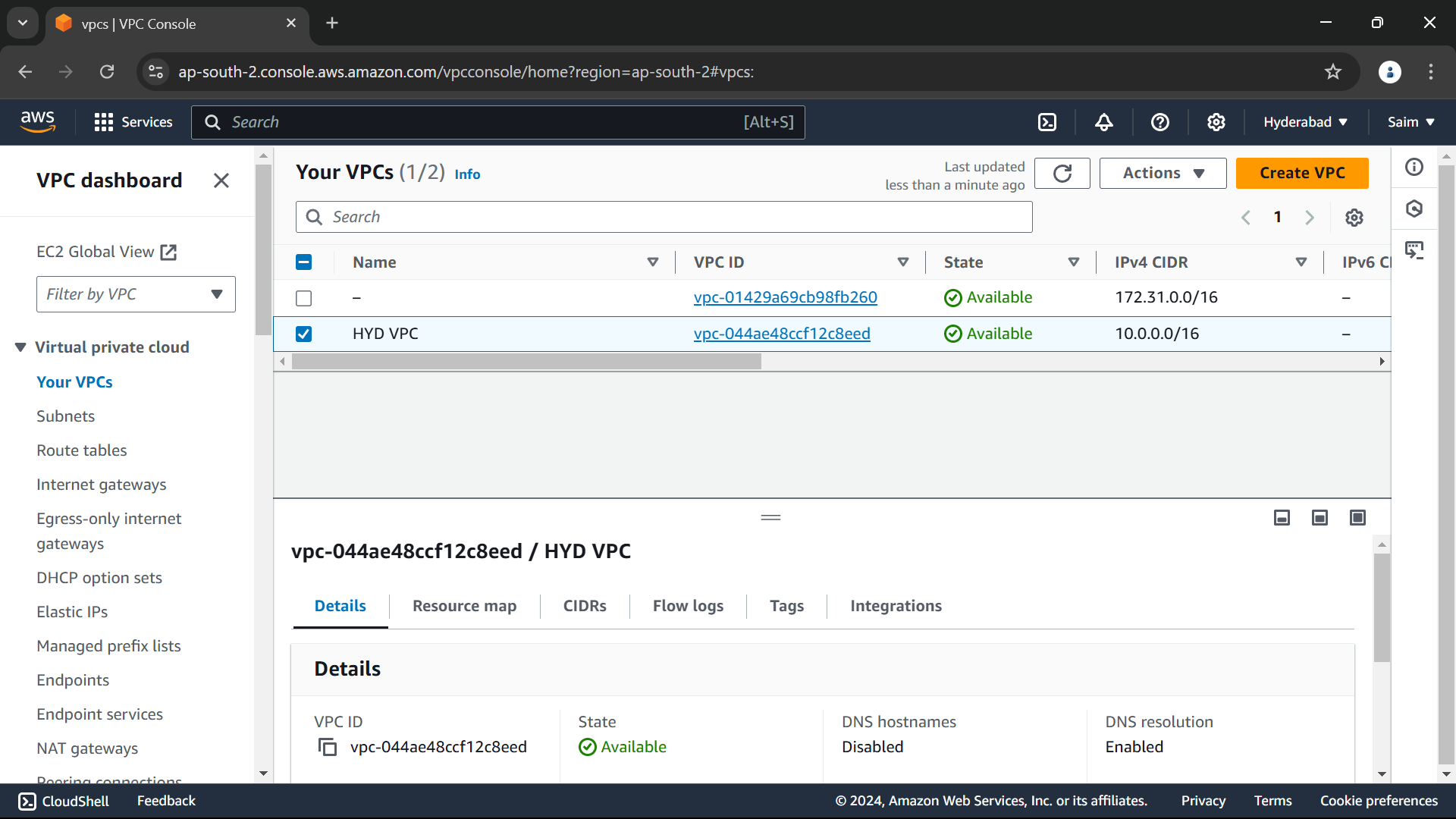Switch to the Flow logs tab
The width and height of the screenshot is (1456, 819).
click(688, 606)
